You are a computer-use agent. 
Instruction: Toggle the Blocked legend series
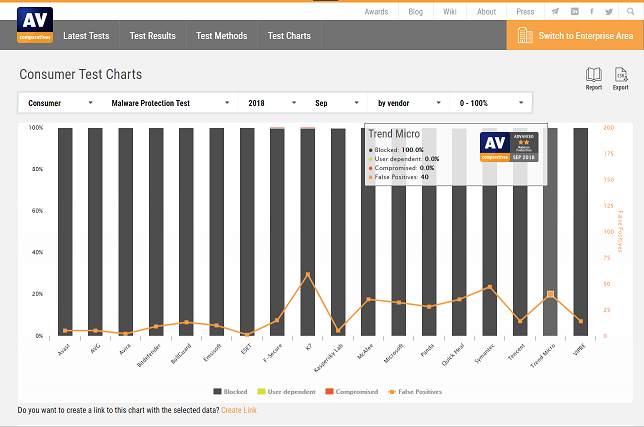230,392
